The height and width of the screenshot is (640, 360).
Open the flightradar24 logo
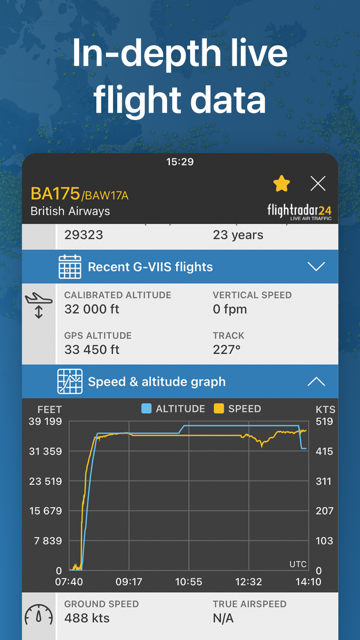click(x=299, y=212)
